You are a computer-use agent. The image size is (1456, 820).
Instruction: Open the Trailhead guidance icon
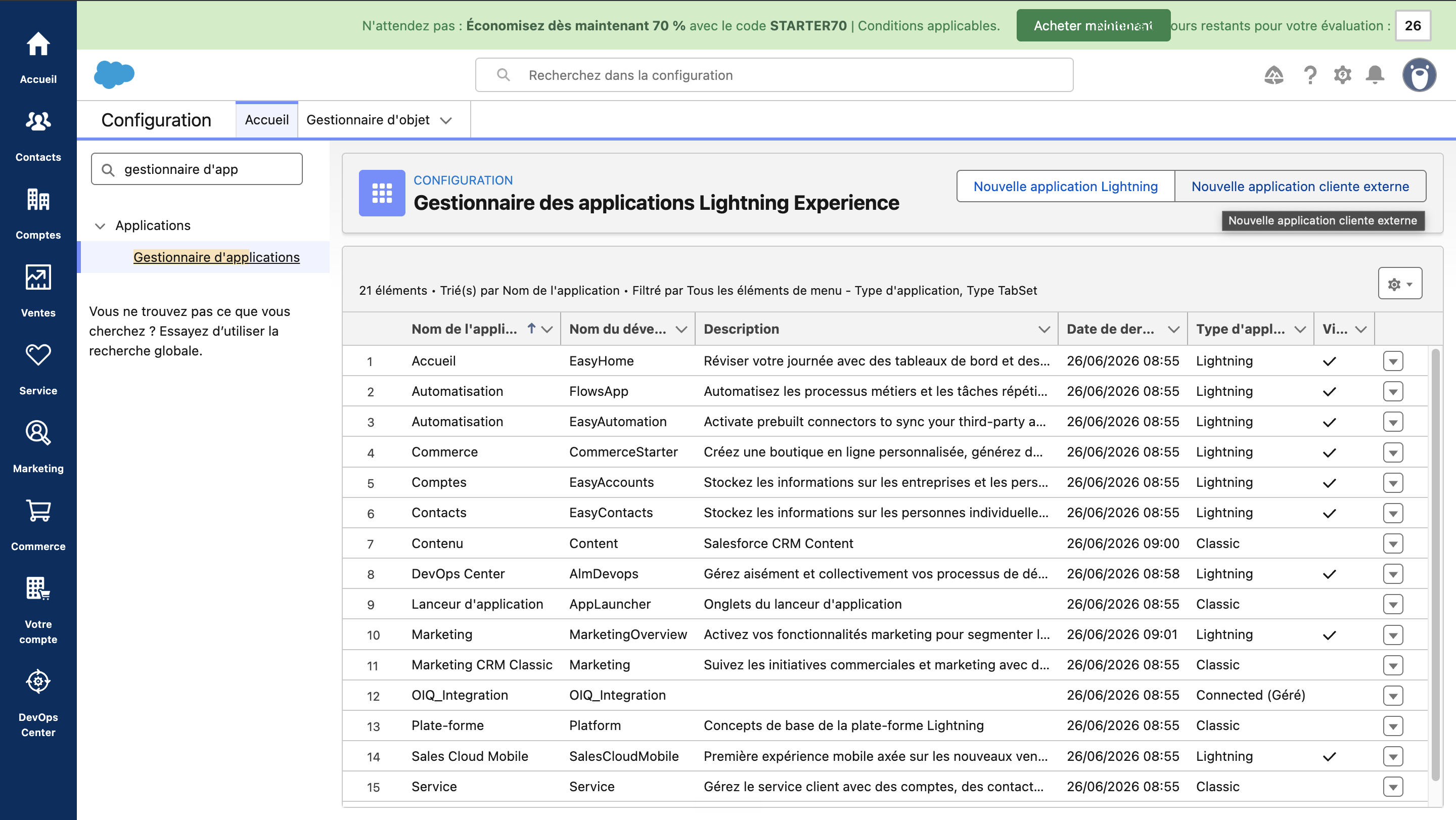(1274, 75)
